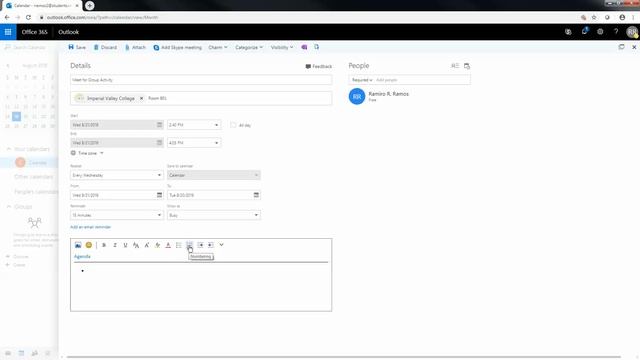
Task: Open the address book icon in People
Action: [x=455, y=66]
